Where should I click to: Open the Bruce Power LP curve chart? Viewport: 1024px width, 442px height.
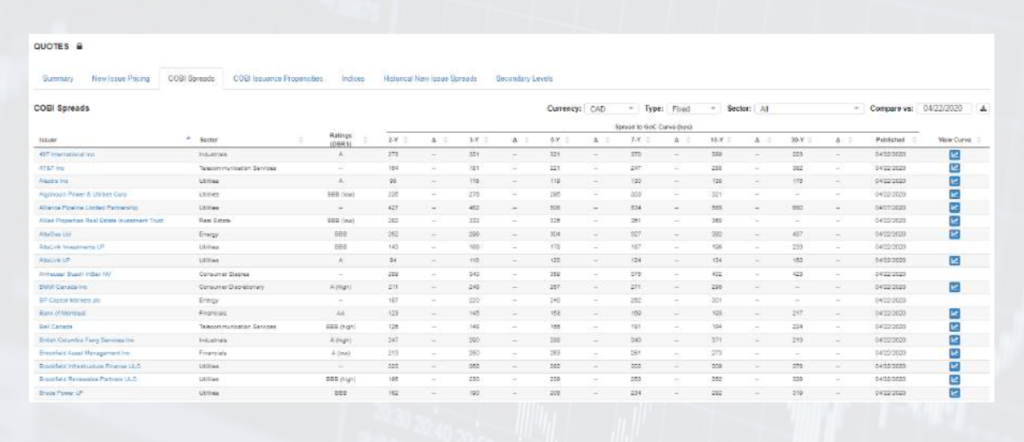pos(954,393)
